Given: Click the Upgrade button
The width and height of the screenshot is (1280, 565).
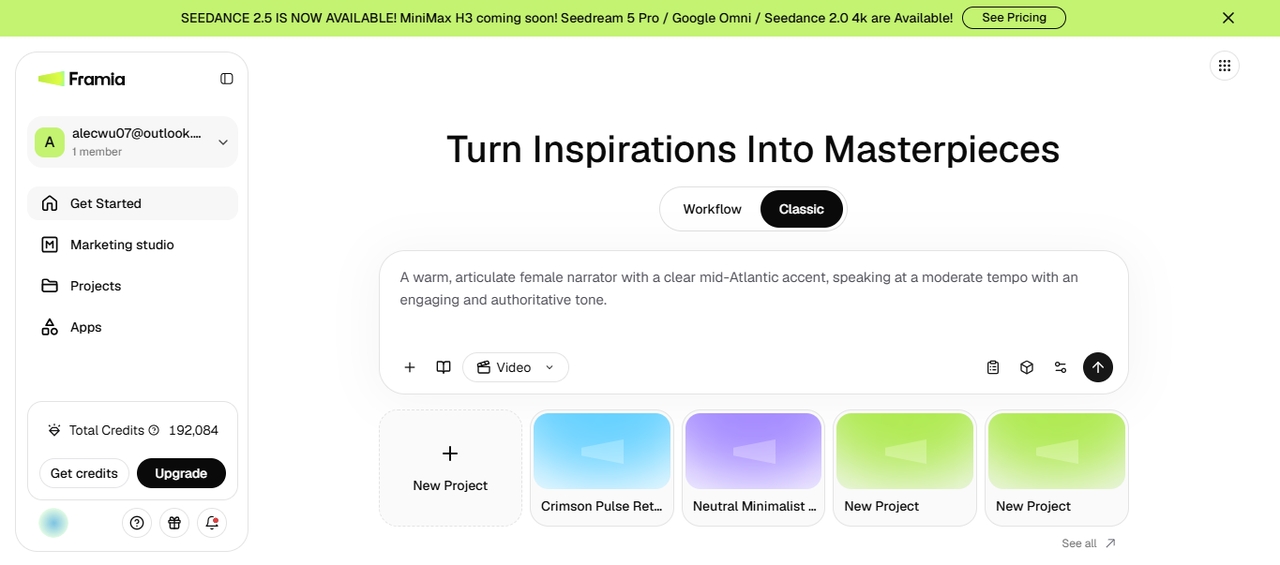Looking at the screenshot, I should (181, 473).
